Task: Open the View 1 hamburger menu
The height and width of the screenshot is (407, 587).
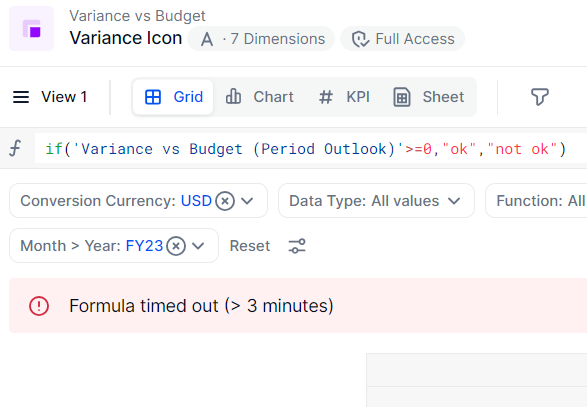Action: pos(21,97)
